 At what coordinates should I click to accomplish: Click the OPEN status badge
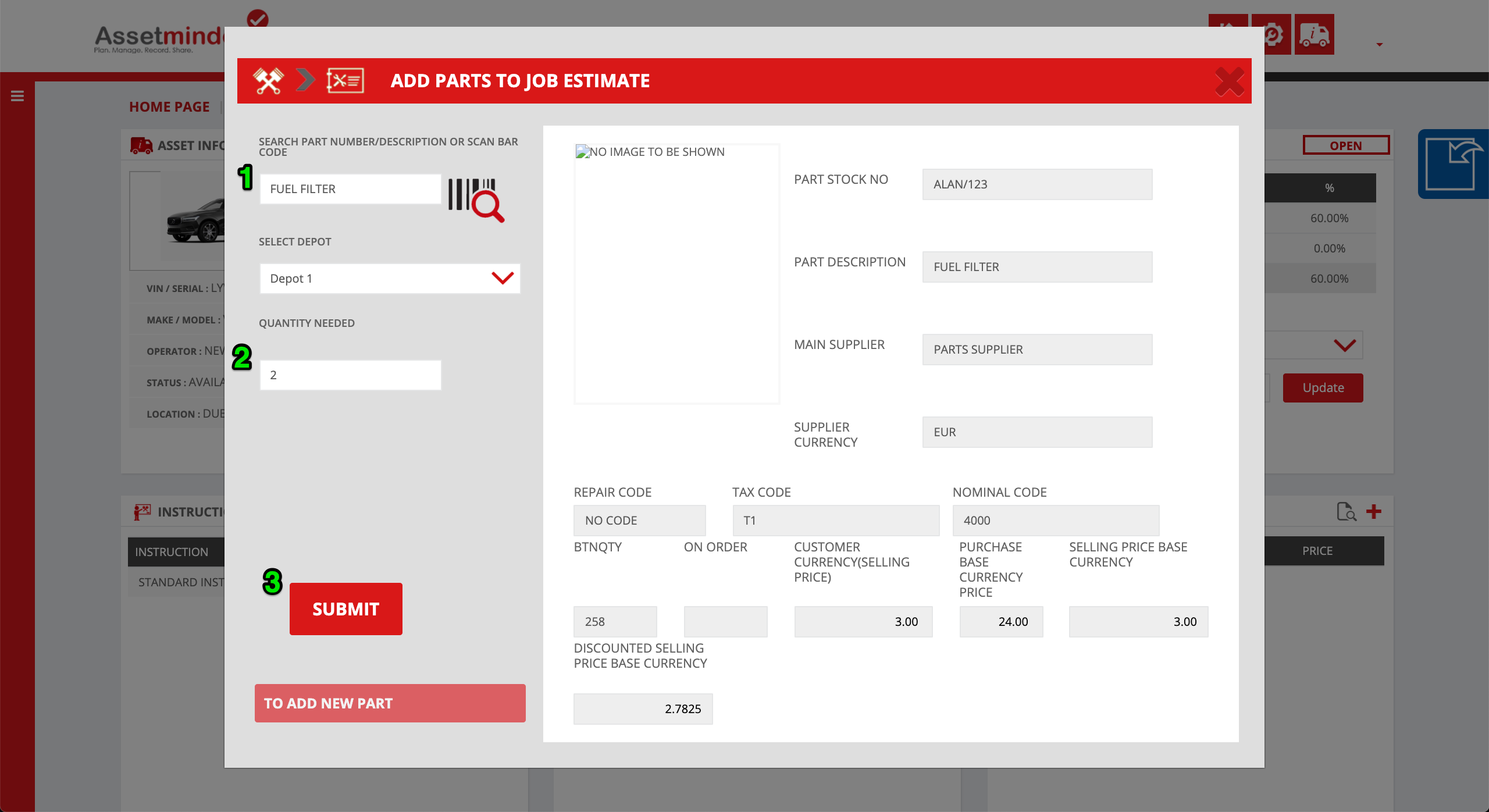click(1345, 145)
